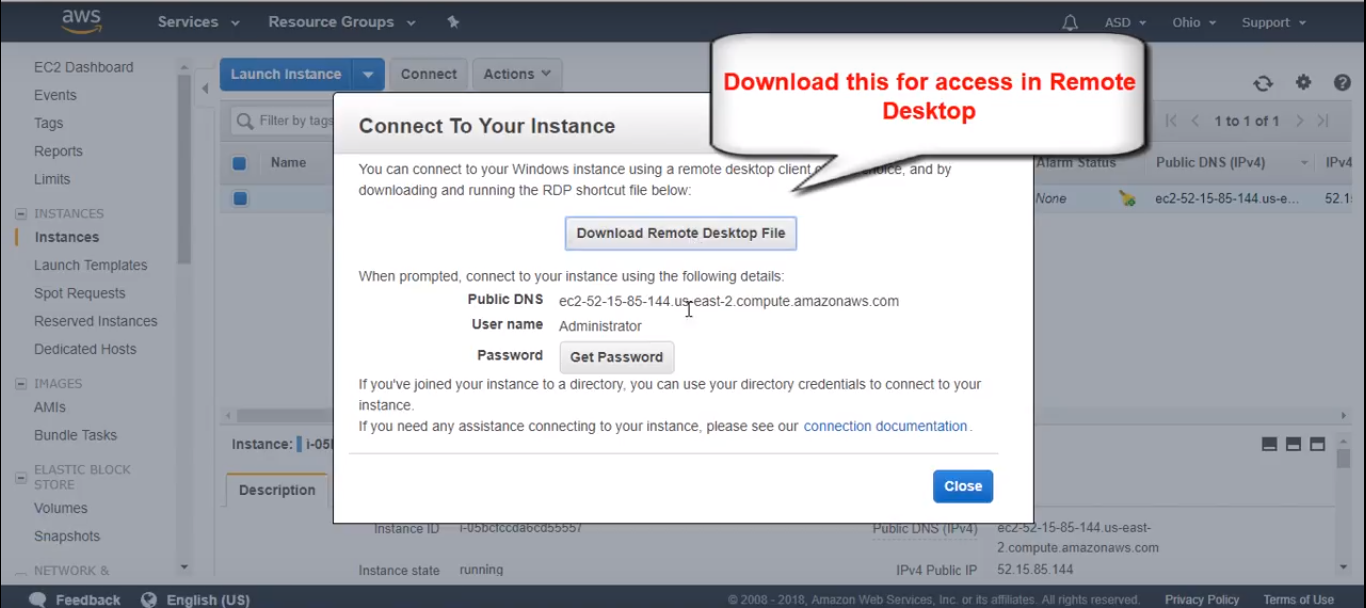The image size is (1366, 608).
Task: Open the ASD account menu
Action: click(x=1125, y=22)
